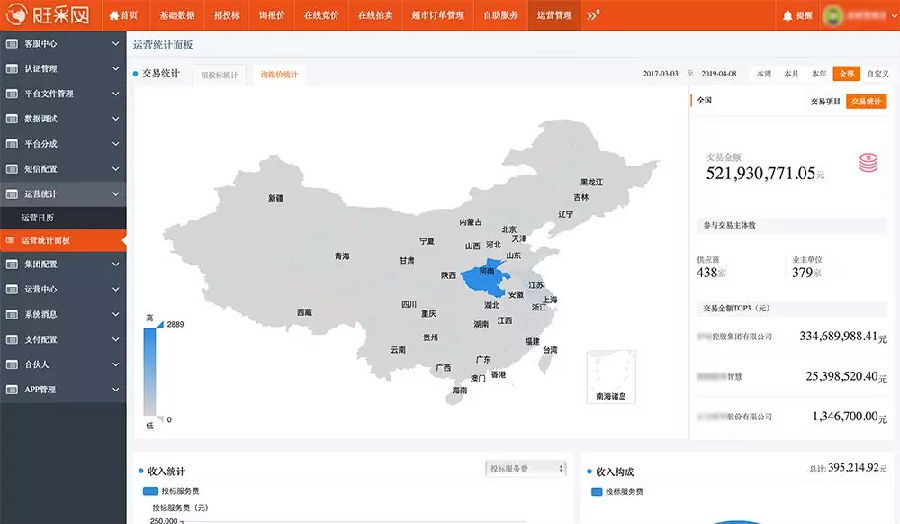The image size is (900, 524).
Task: Click the 旺采网 logo
Action: tap(48, 15)
